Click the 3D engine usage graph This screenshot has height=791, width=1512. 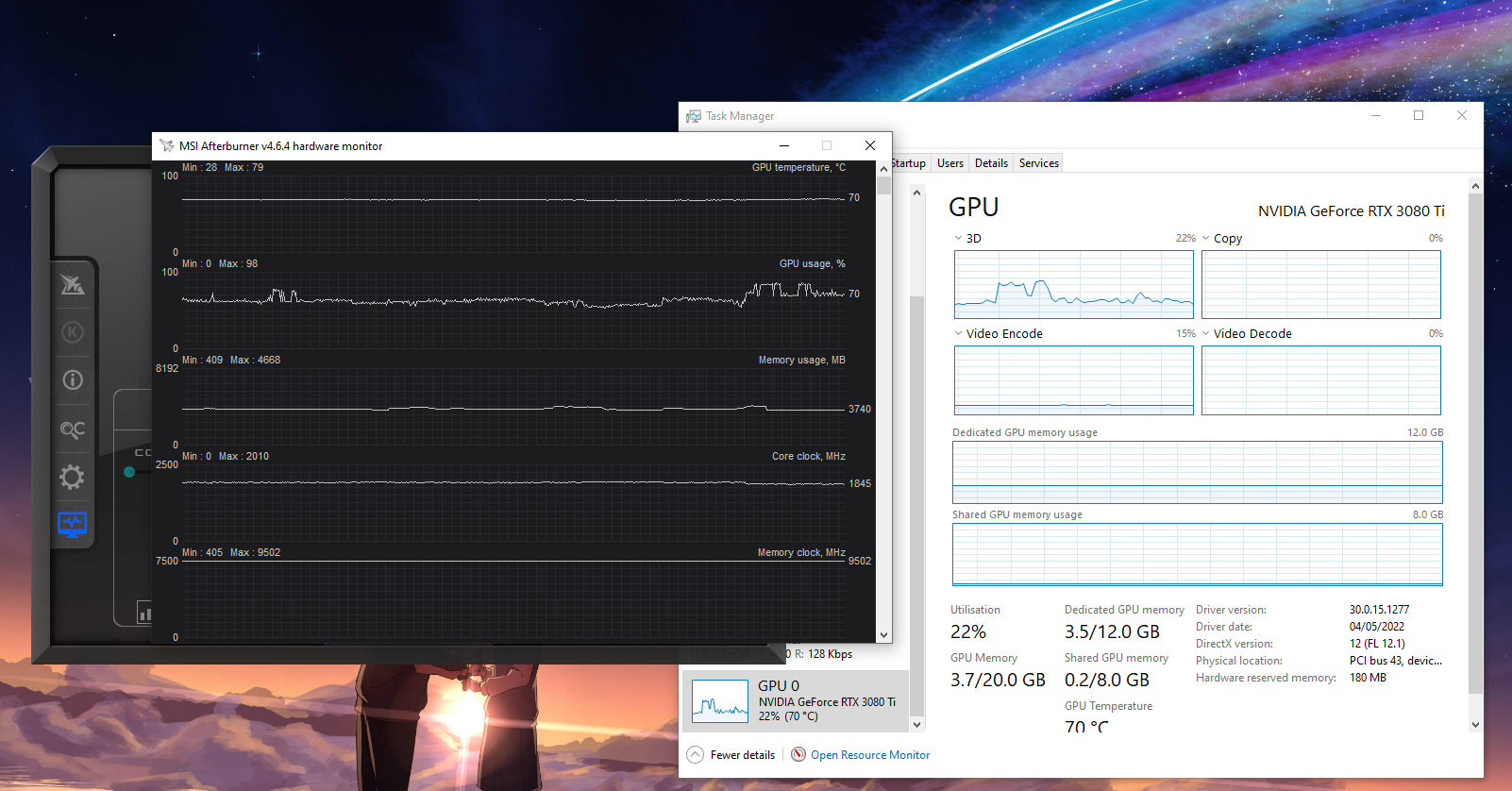tap(1074, 284)
